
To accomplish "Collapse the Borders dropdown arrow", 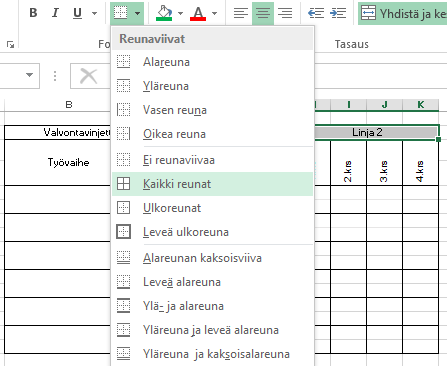I will [137, 13].
